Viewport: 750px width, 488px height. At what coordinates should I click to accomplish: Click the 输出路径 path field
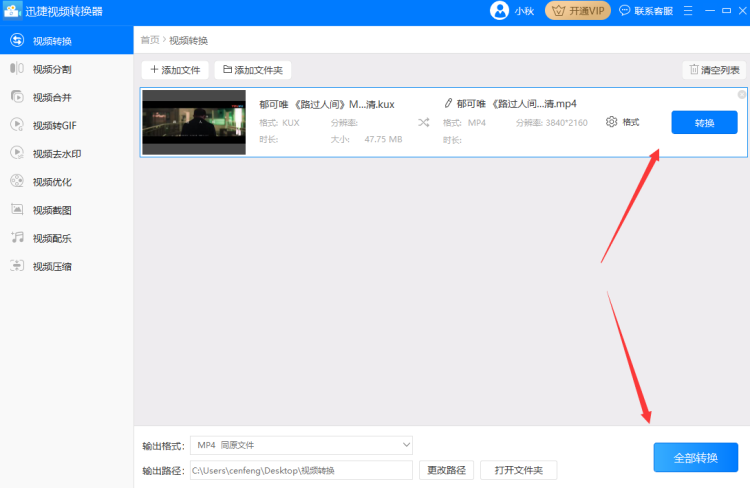click(x=301, y=470)
